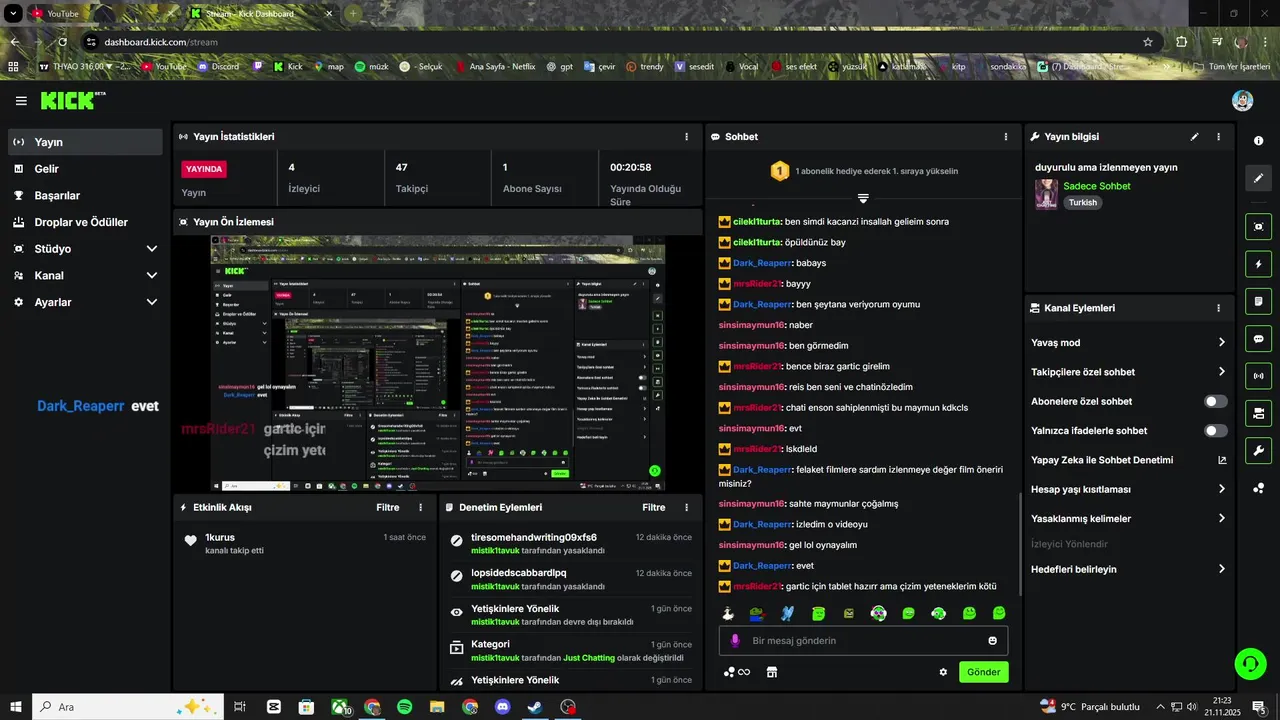Click the stream preview thumbnail
Image resolution: width=1280 pixels, height=720 pixels.
pyautogui.click(x=438, y=363)
